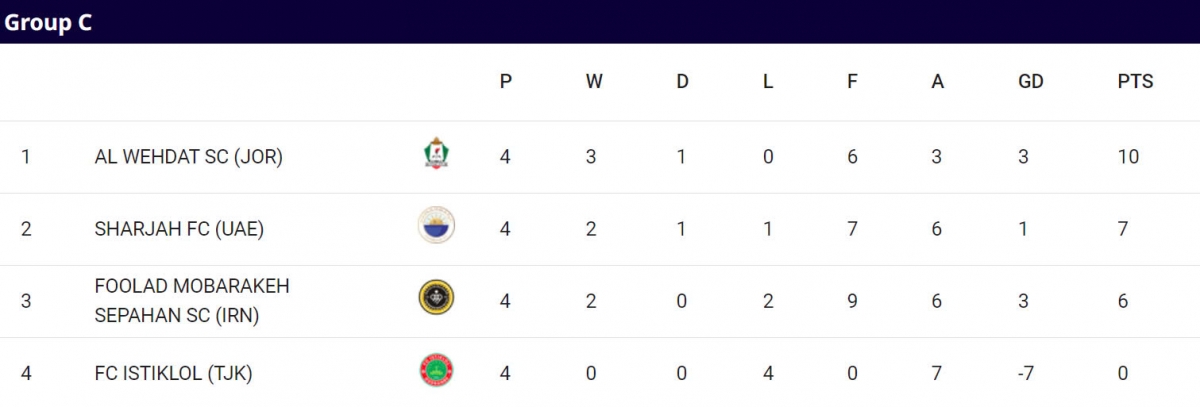Select FC ISTIKLOL (TJK) team name
Screen dimensions: 1200x407
point(173,373)
